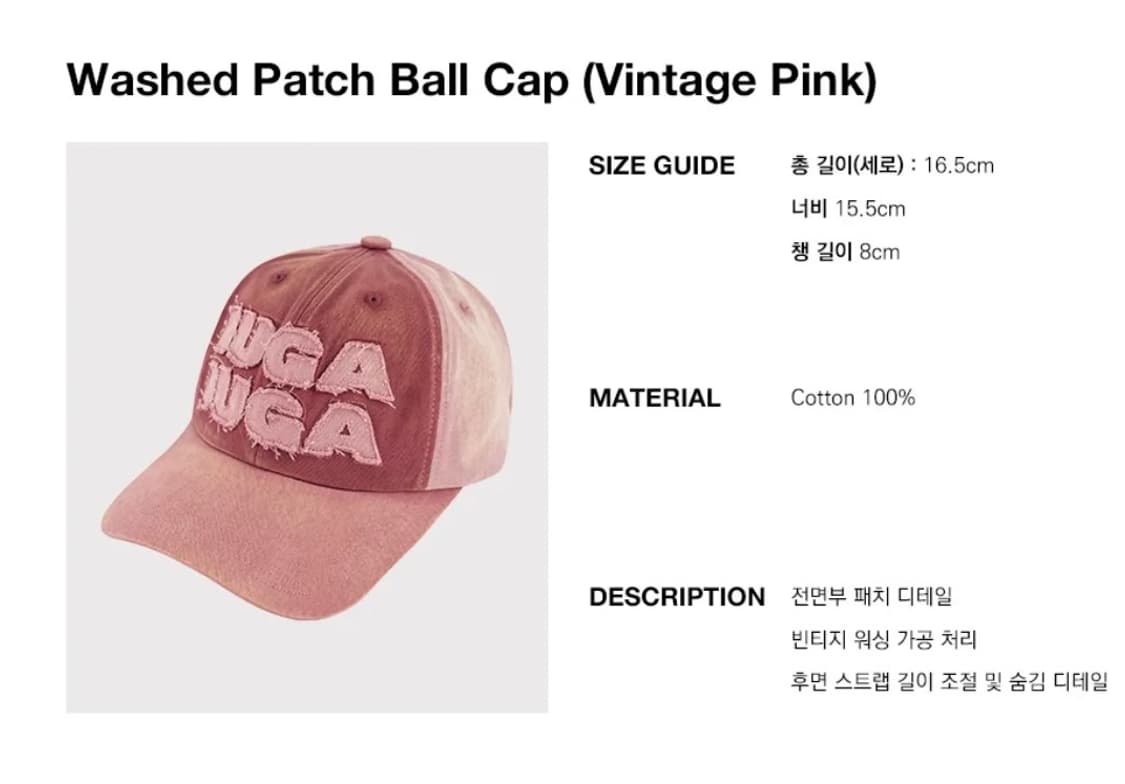This screenshot has height=784, width=1125.
Task: Click "(Vintage Pink)" in the title
Action: click(x=728, y=81)
